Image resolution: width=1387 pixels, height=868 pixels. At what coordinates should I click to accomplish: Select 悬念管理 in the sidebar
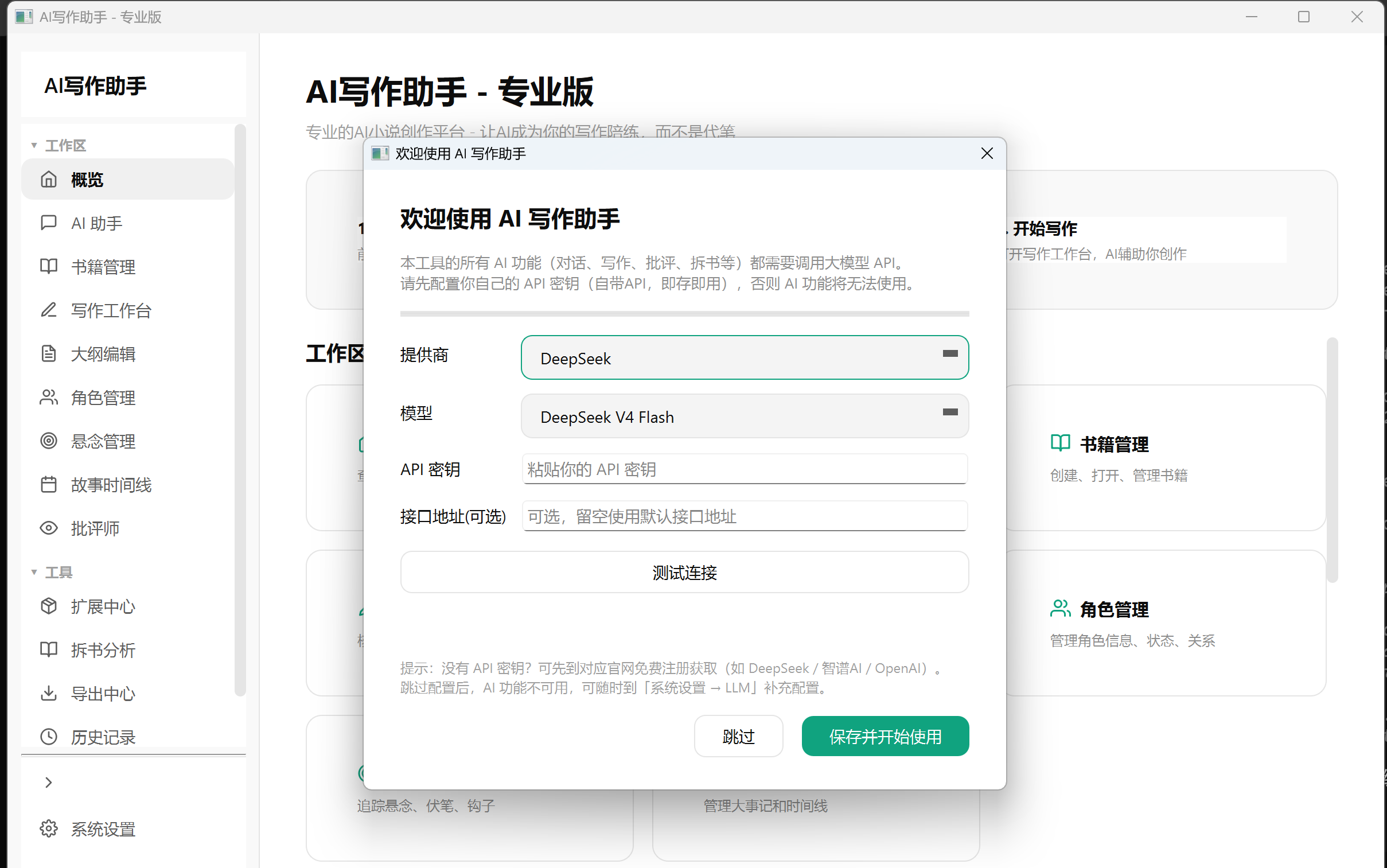click(x=127, y=441)
